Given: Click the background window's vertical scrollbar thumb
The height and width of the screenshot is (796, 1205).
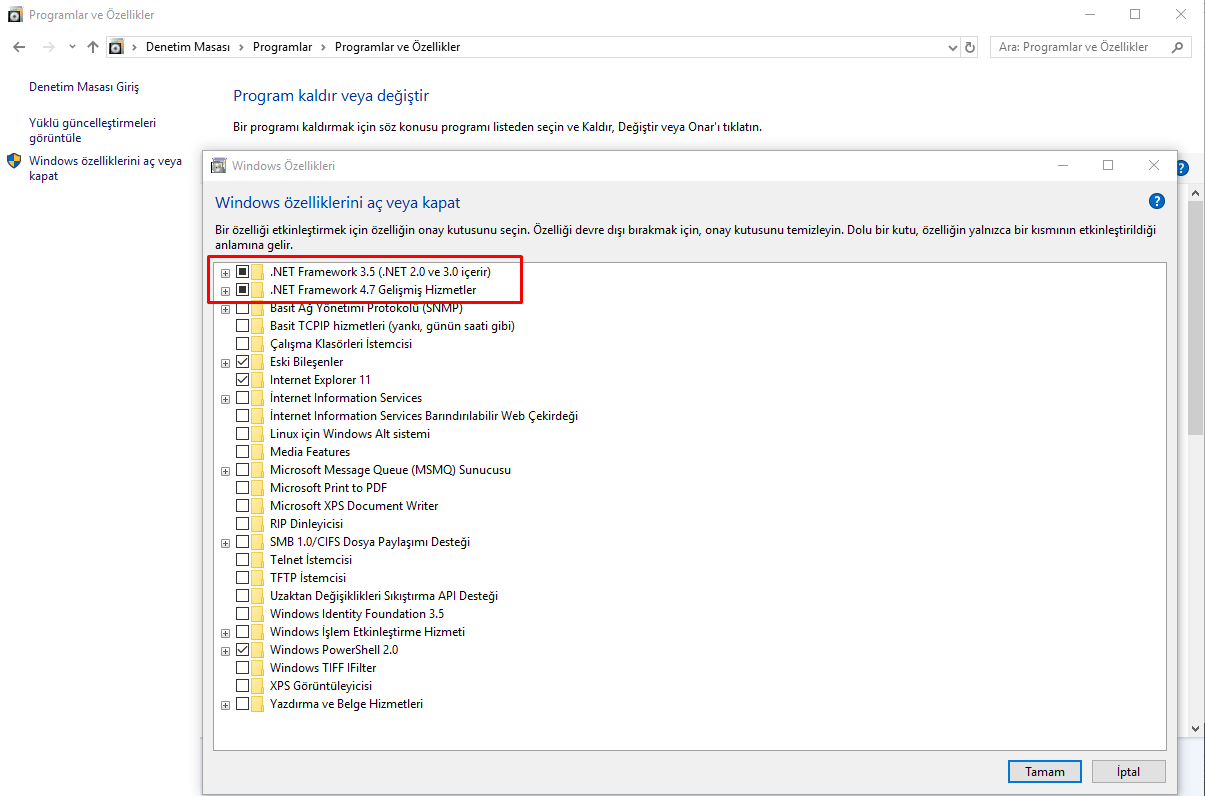Looking at the screenshot, I should pos(1196,317).
